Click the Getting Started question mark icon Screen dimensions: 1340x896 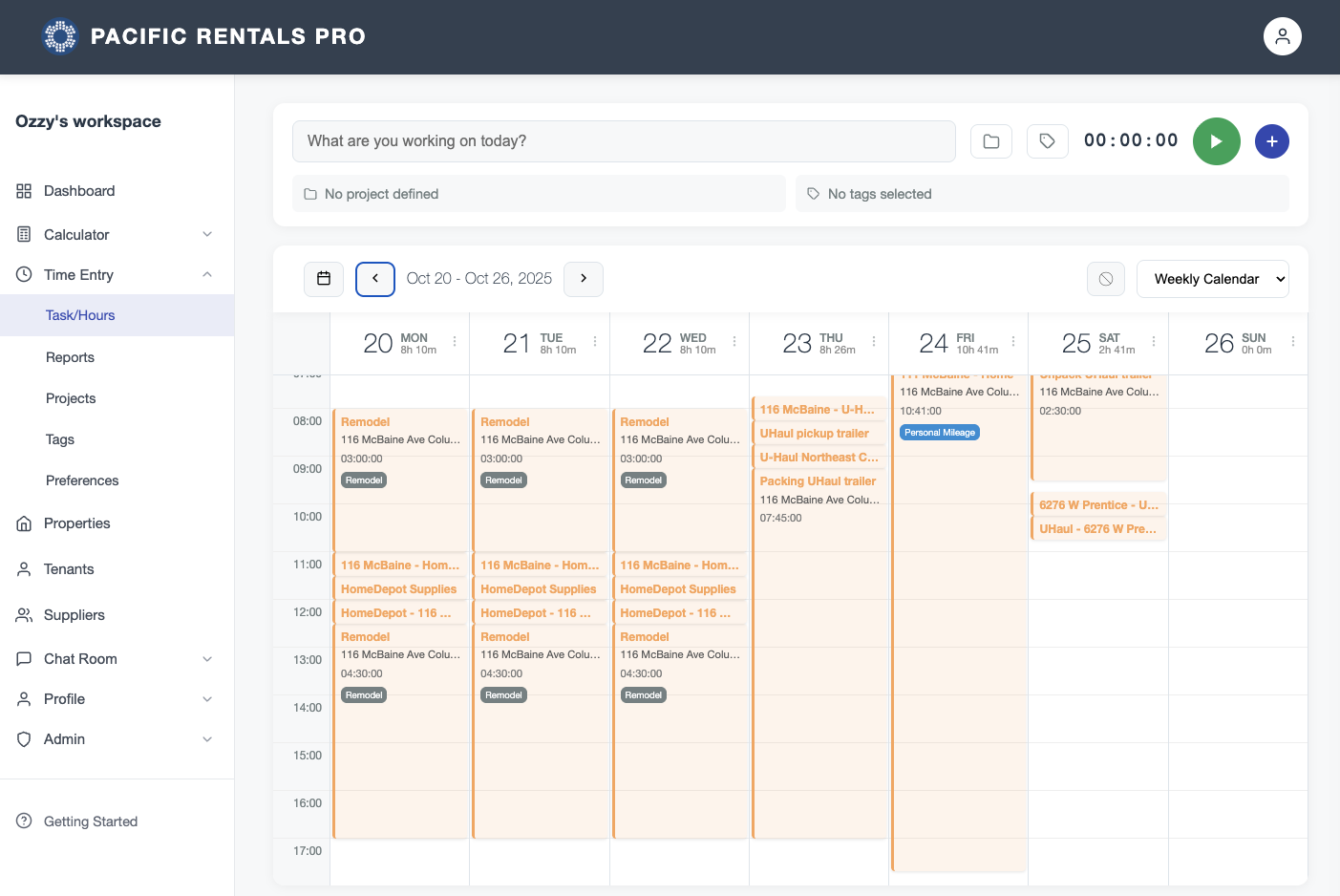(22, 821)
